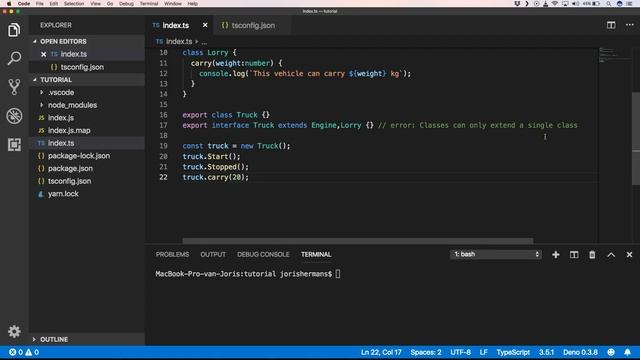Open the File menu
640x360 pixels.
(40, 4)
